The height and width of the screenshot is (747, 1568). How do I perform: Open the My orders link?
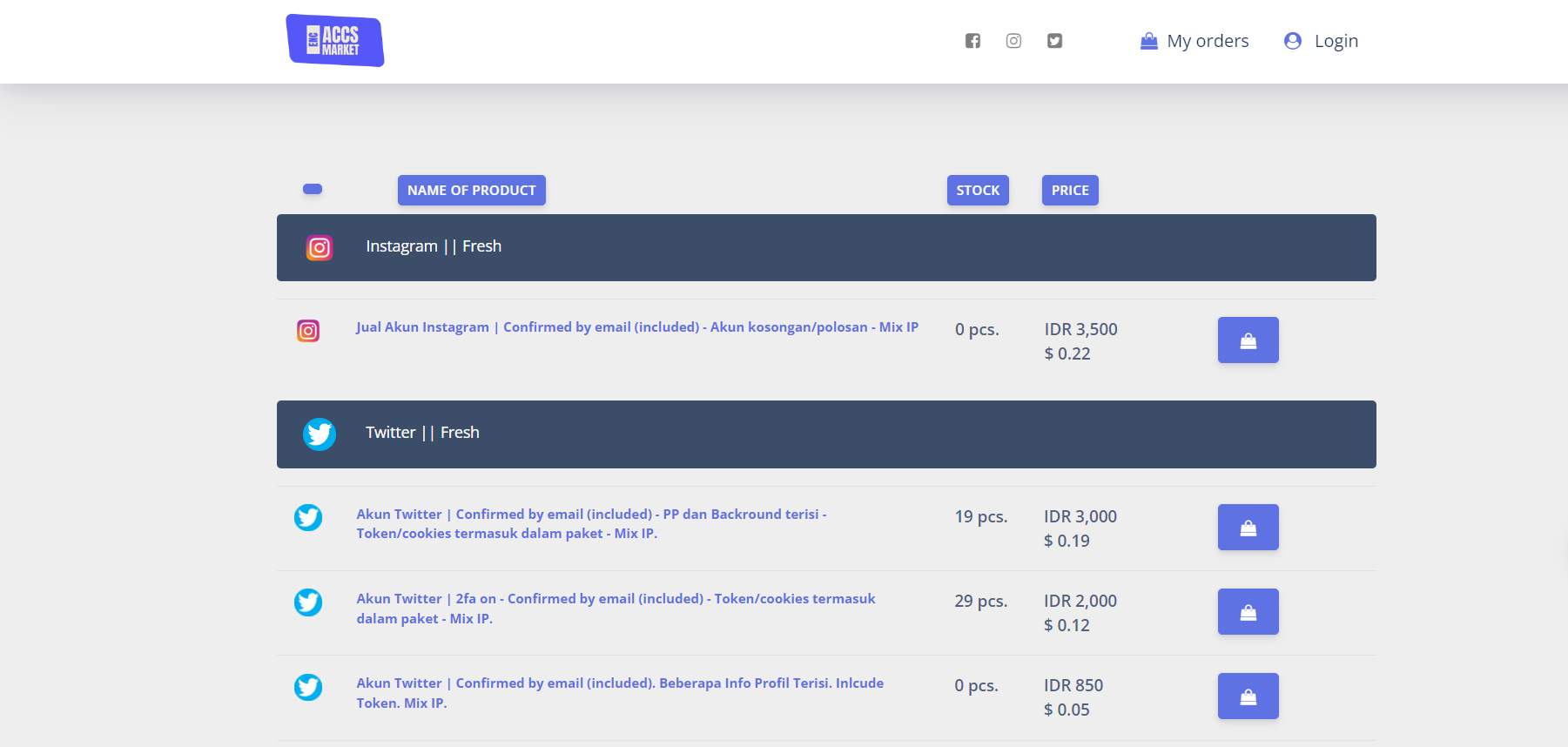click(x=1208, y=41)
